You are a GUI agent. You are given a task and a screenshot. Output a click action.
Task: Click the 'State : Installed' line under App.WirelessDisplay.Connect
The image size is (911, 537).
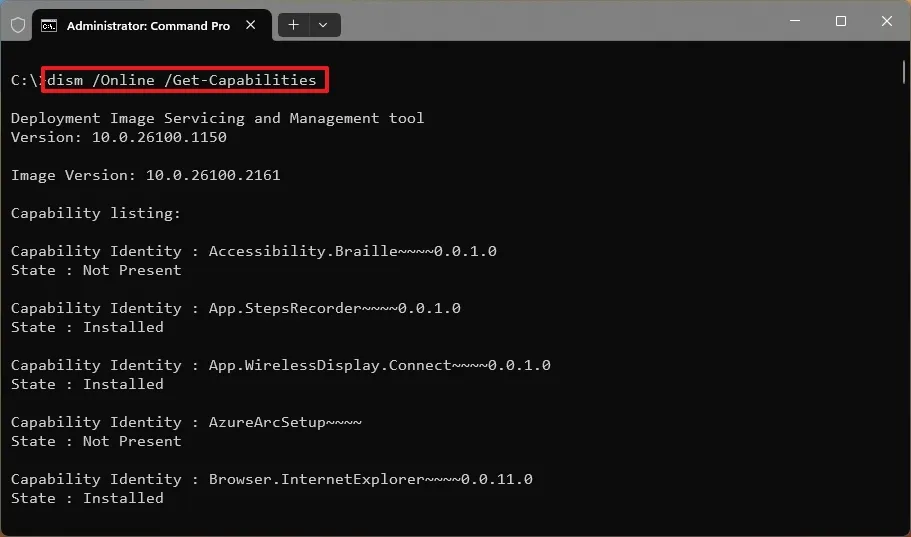[87, 384]
